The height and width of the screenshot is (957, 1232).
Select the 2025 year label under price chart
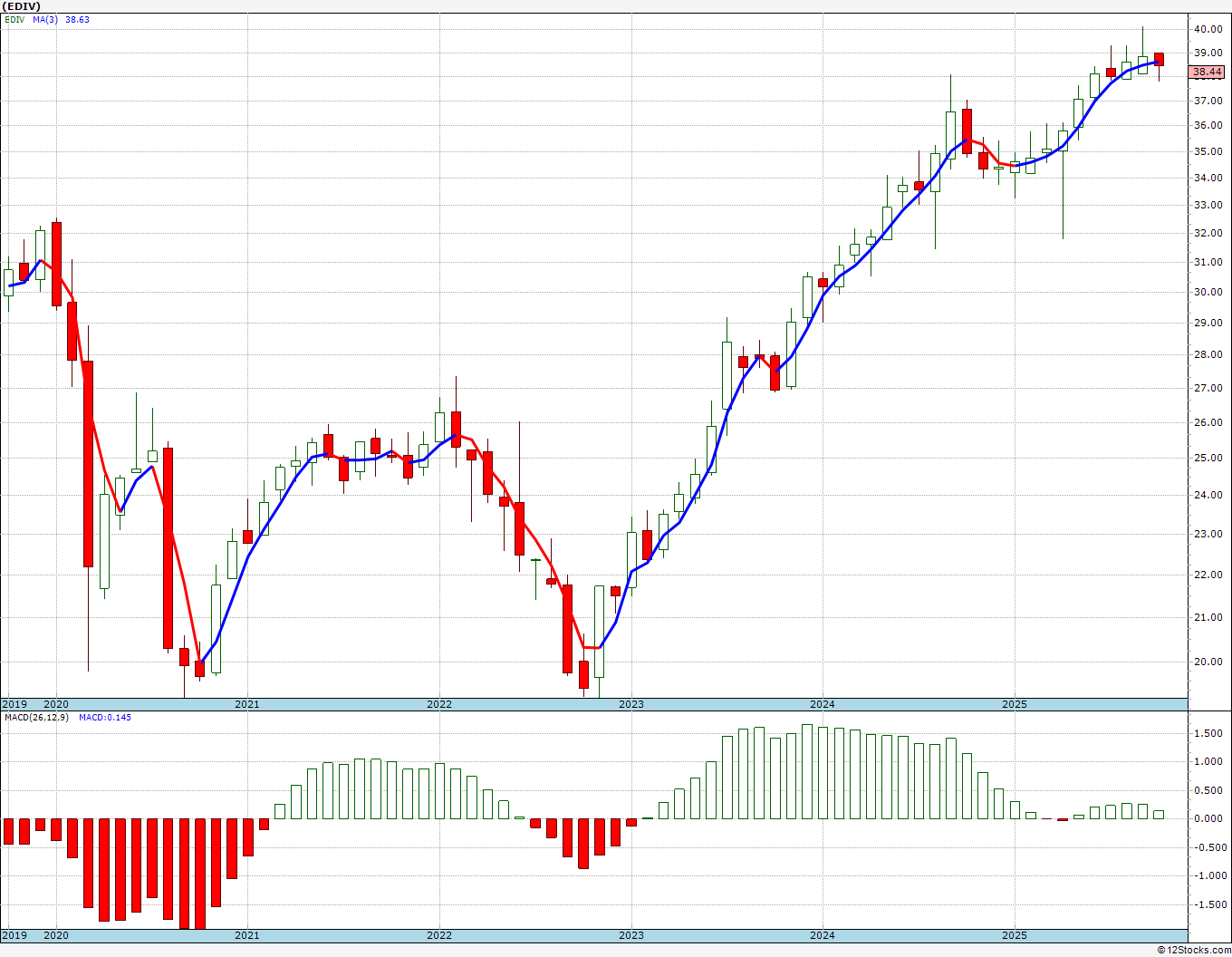coord(1015,704)
